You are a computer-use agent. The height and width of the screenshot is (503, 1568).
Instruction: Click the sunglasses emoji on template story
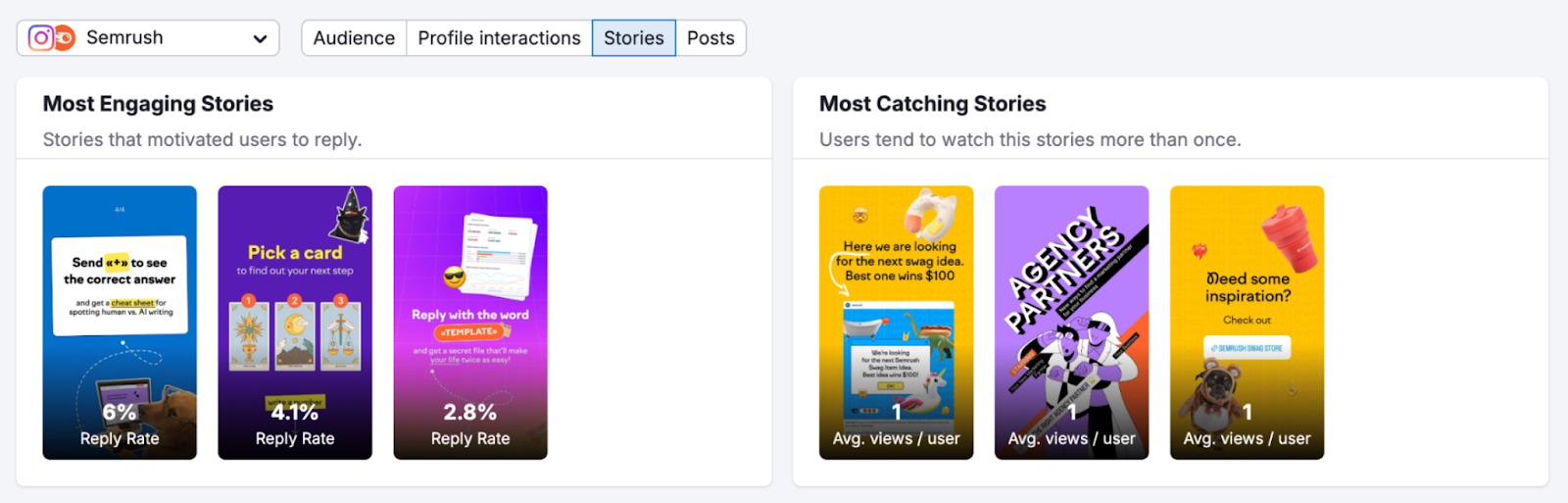(x=454, y=277)
